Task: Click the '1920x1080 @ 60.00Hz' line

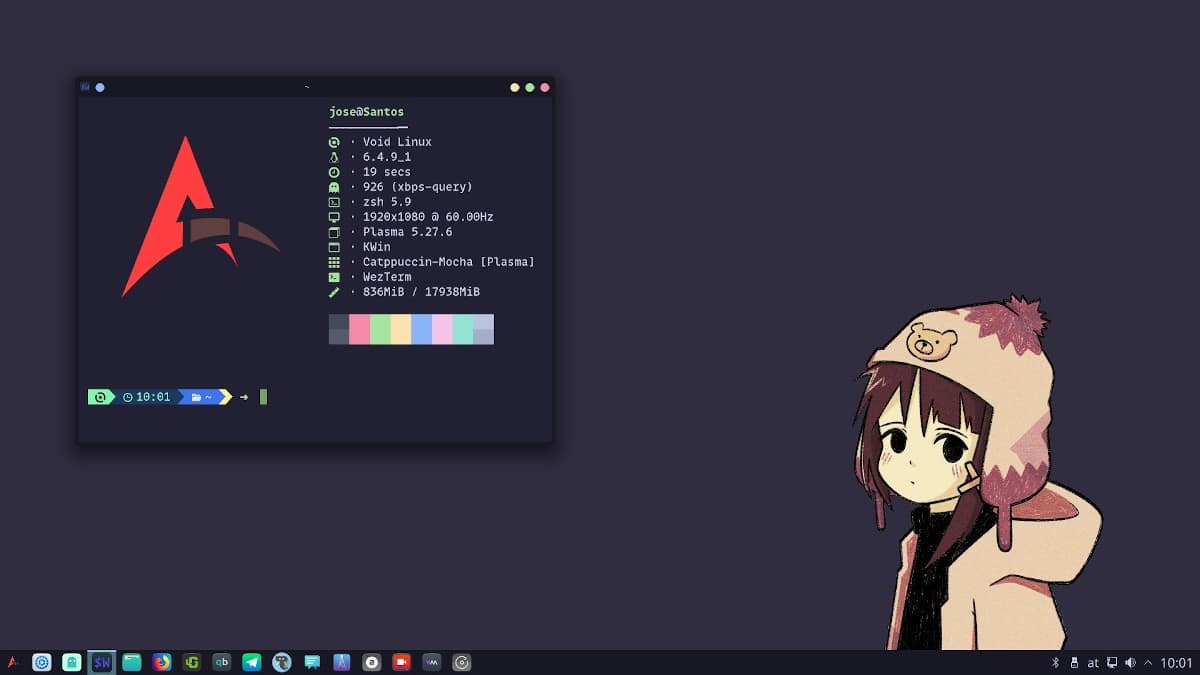Action: [428, 217]
